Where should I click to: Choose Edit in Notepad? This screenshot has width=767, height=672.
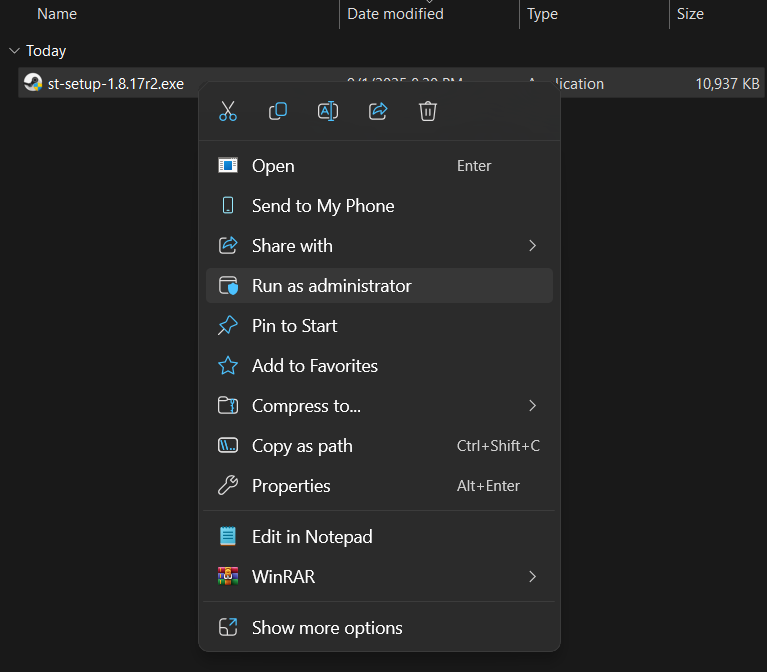(379, 537)
